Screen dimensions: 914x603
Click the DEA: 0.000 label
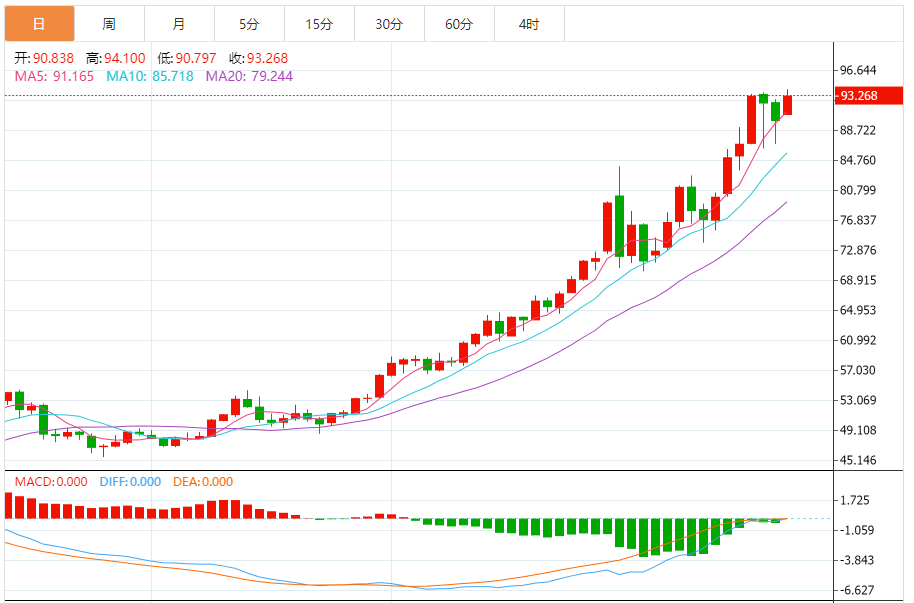tap(204, 482)
